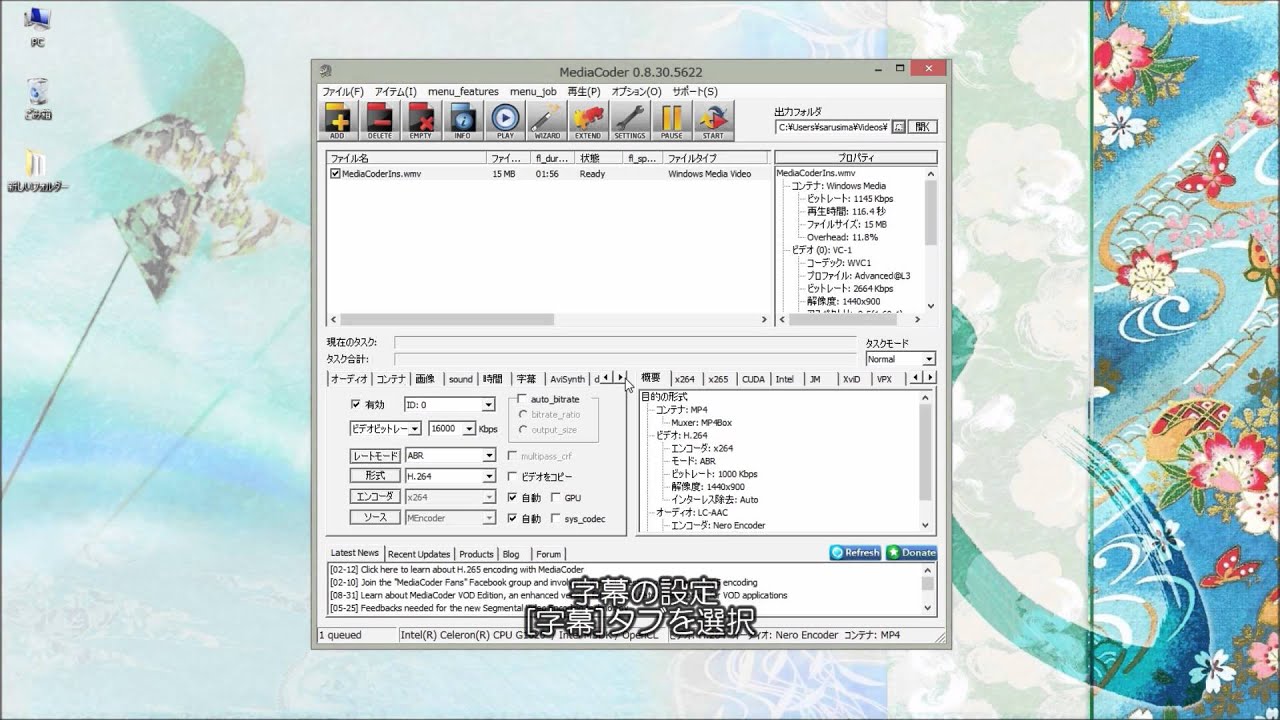Click the yellow folder desktop icon

38,170
